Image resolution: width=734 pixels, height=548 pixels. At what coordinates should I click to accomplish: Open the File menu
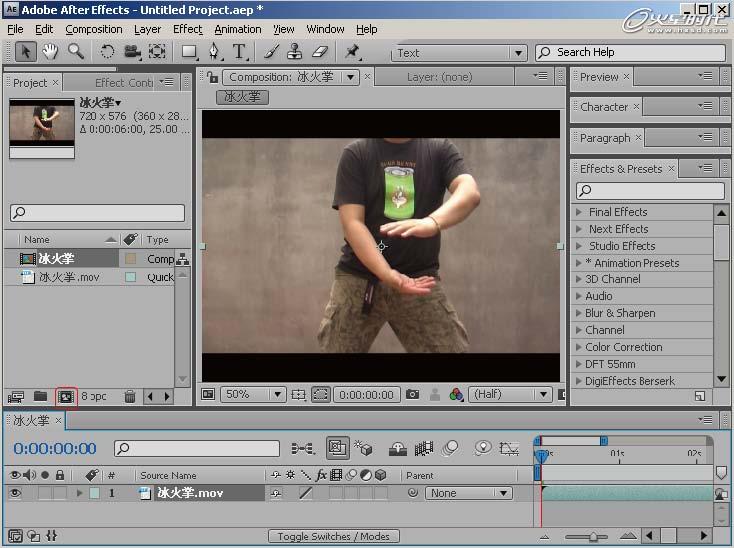[15, 29]
